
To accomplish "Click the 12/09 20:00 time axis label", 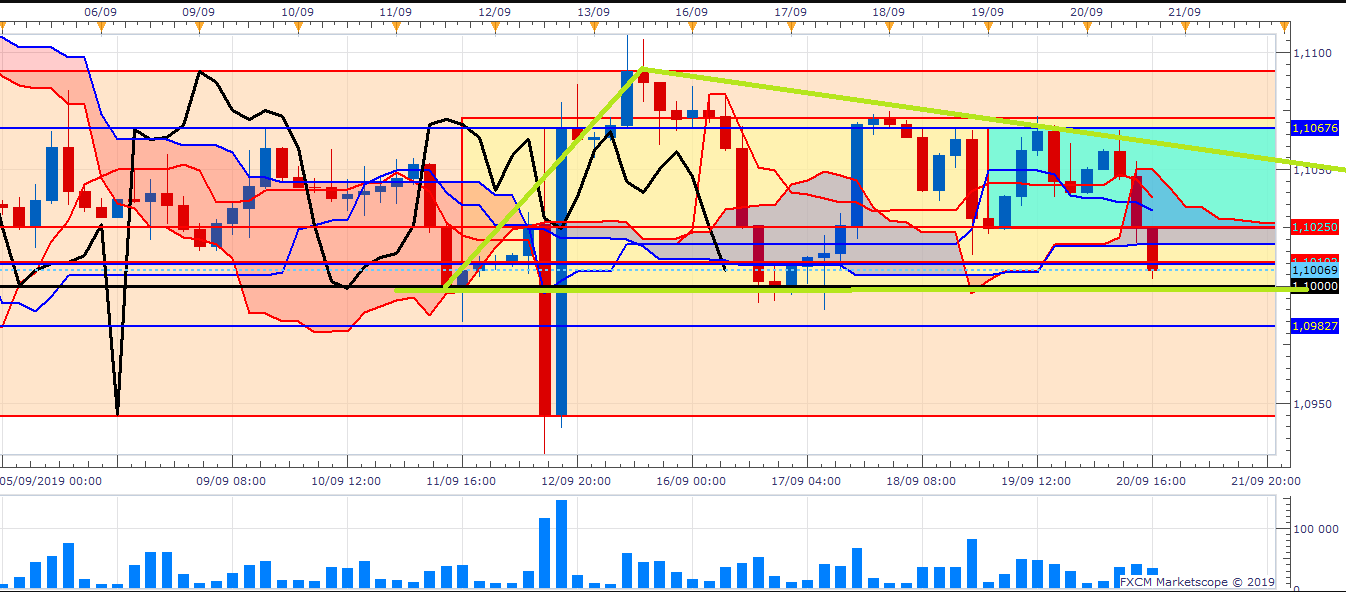I will [x=576, y=480].
